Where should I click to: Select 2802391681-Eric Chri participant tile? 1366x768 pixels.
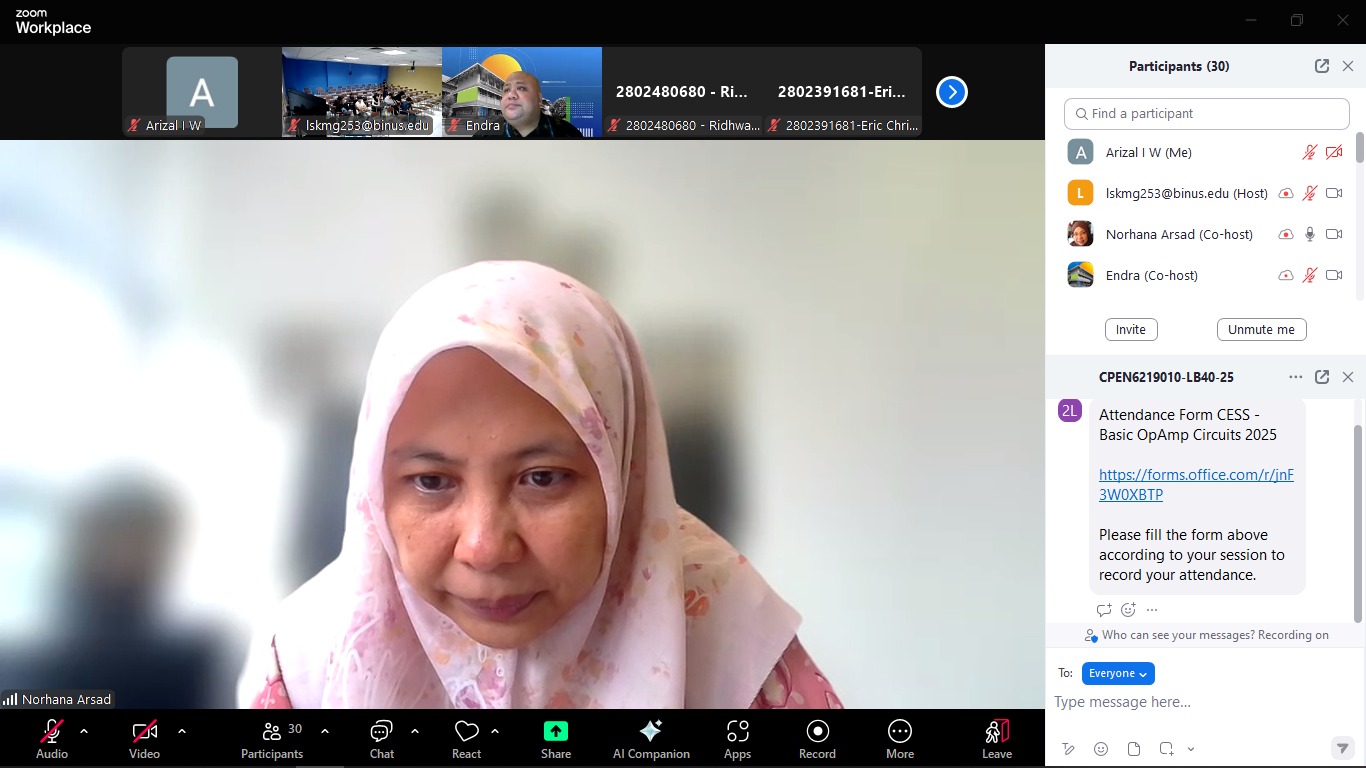(842, 92)
